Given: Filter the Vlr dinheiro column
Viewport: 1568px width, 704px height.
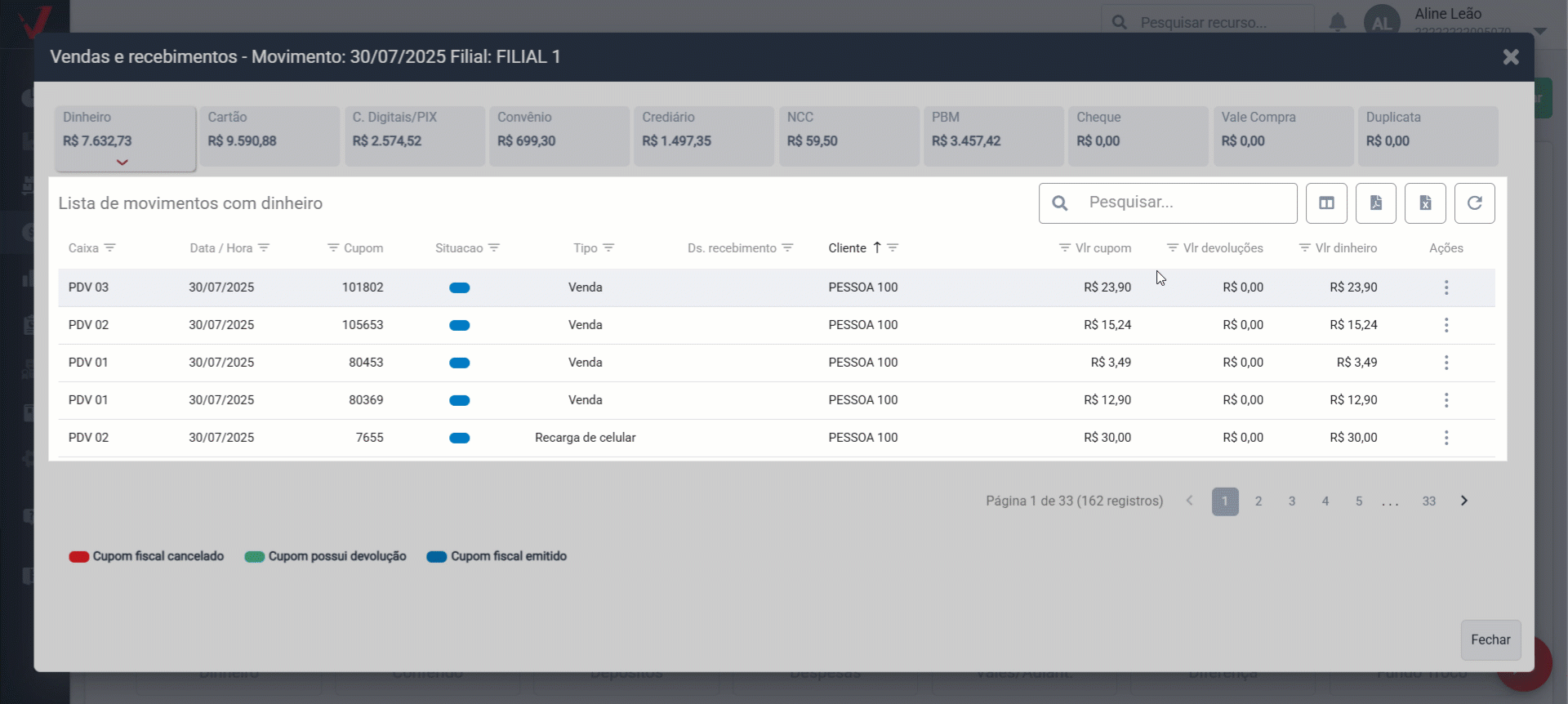Looking at the screenshot, I should point(1305,248).
